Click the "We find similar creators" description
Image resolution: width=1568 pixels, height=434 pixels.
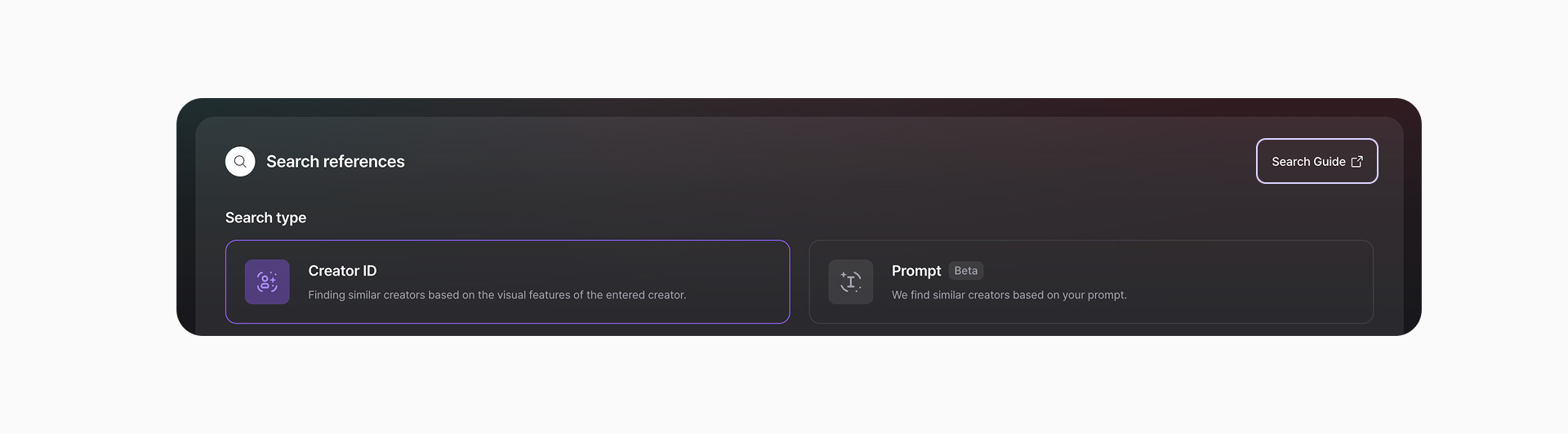pyautogui.click(x=1009, y=295)
